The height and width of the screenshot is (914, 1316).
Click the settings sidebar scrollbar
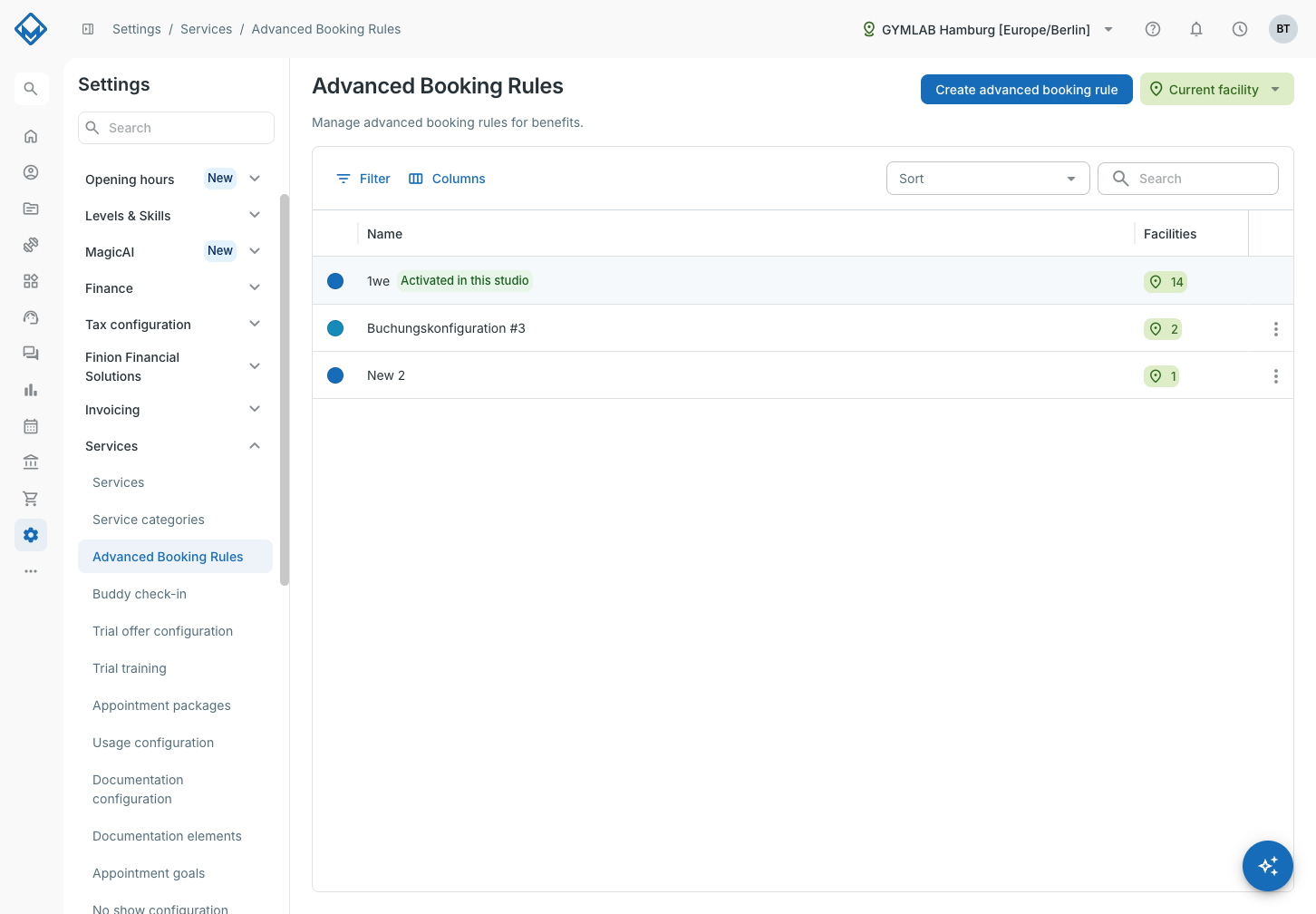[x=285, y=390]
